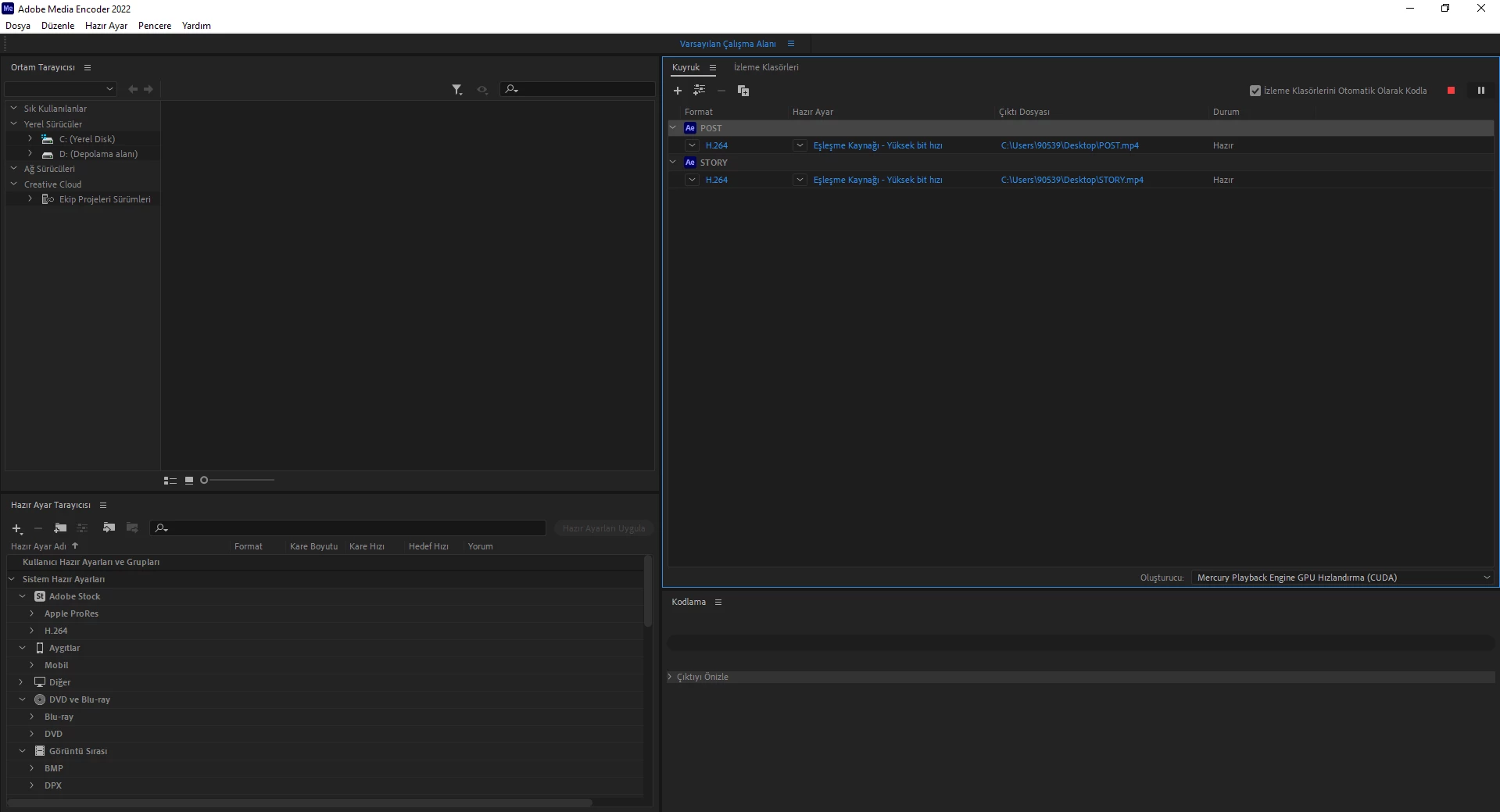Click the import presets icon

coord(109,528)
